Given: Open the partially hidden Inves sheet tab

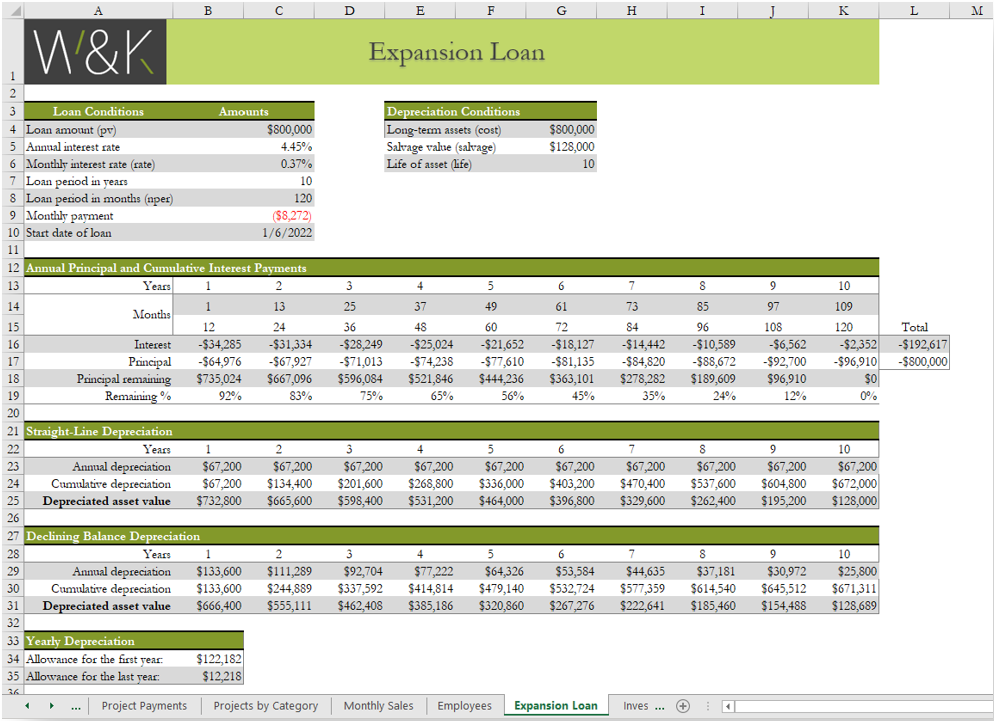Looking at the screenshot, I should (x=637, y=705).
